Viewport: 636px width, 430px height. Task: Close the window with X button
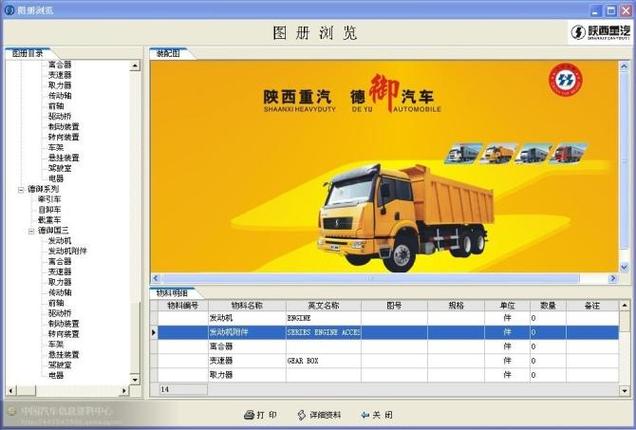click(x=627, y=10)
